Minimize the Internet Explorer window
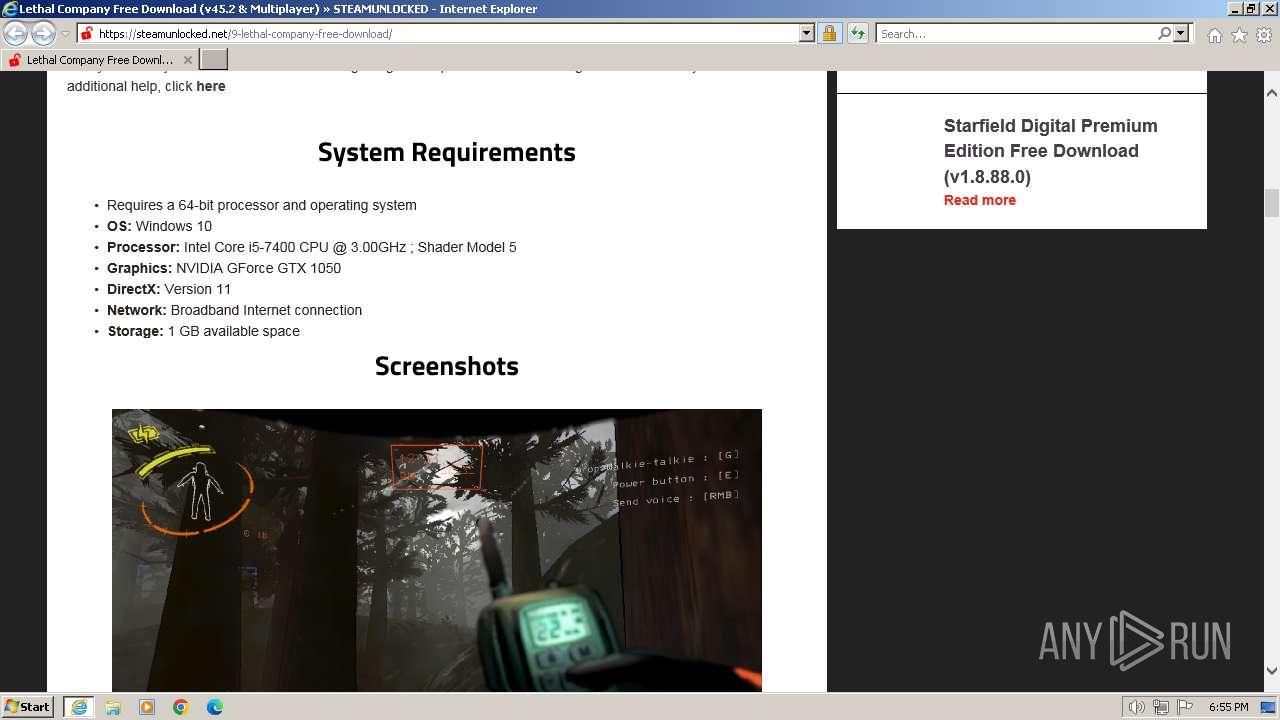The width and height of the screenshot is (1280, 720). (x=1233, y=9)
